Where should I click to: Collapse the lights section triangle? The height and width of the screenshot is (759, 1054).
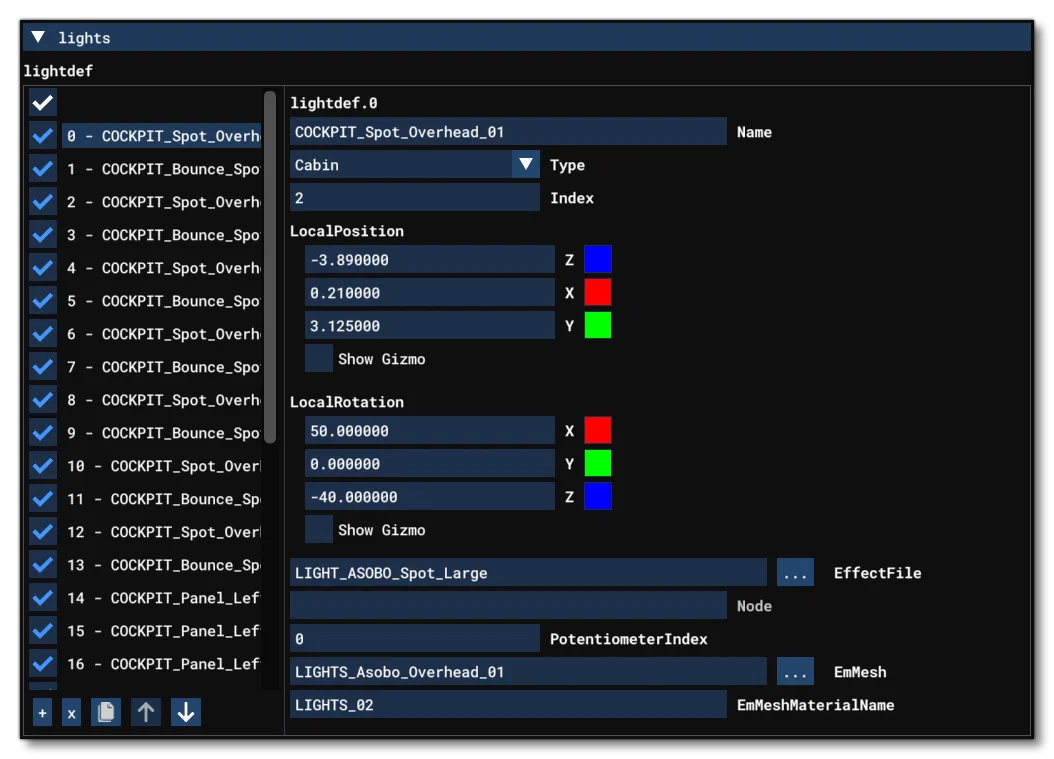38,37
